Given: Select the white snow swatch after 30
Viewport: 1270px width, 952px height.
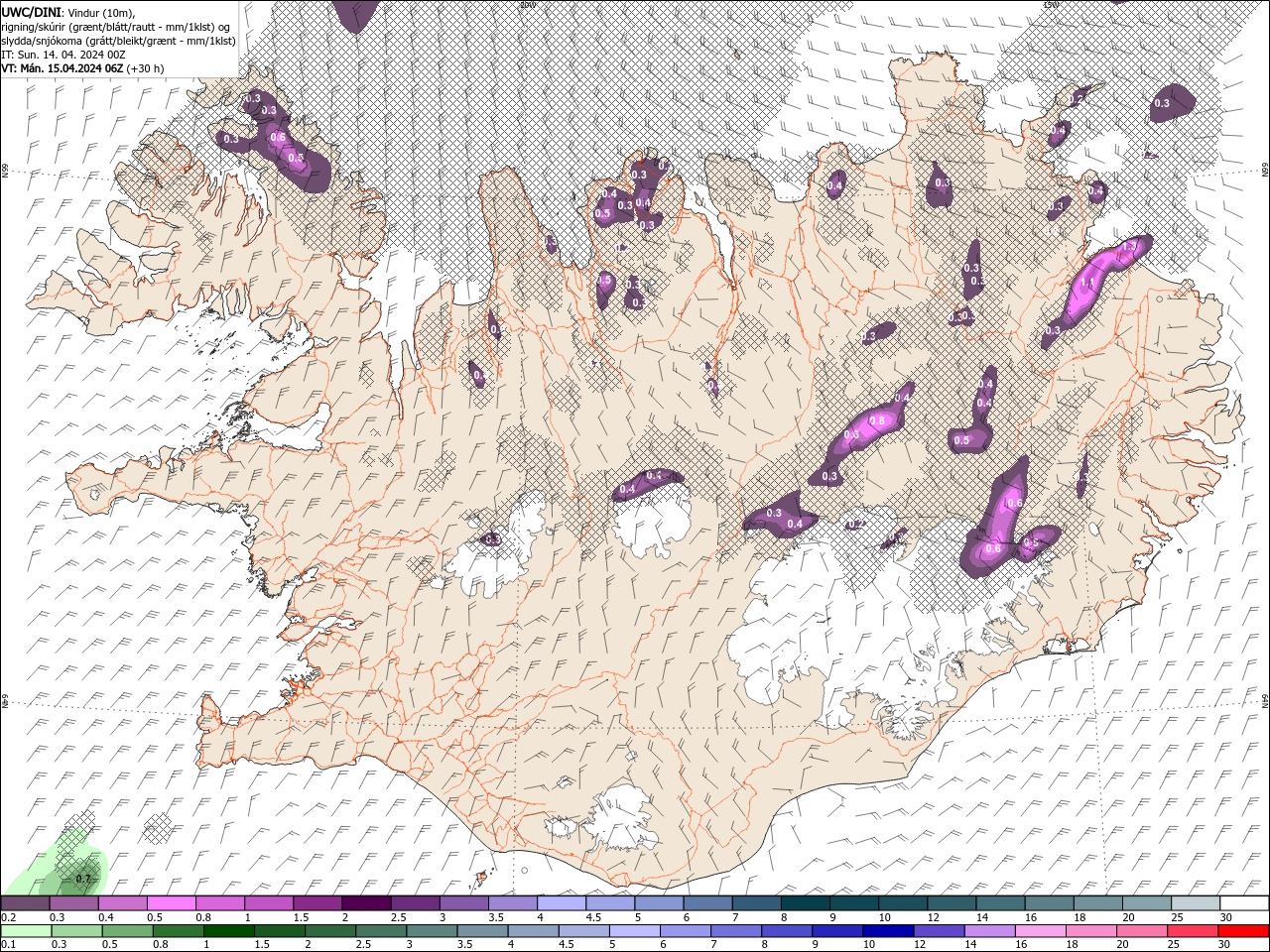Looking at the screenshot, I should (x=1243, y=902).
